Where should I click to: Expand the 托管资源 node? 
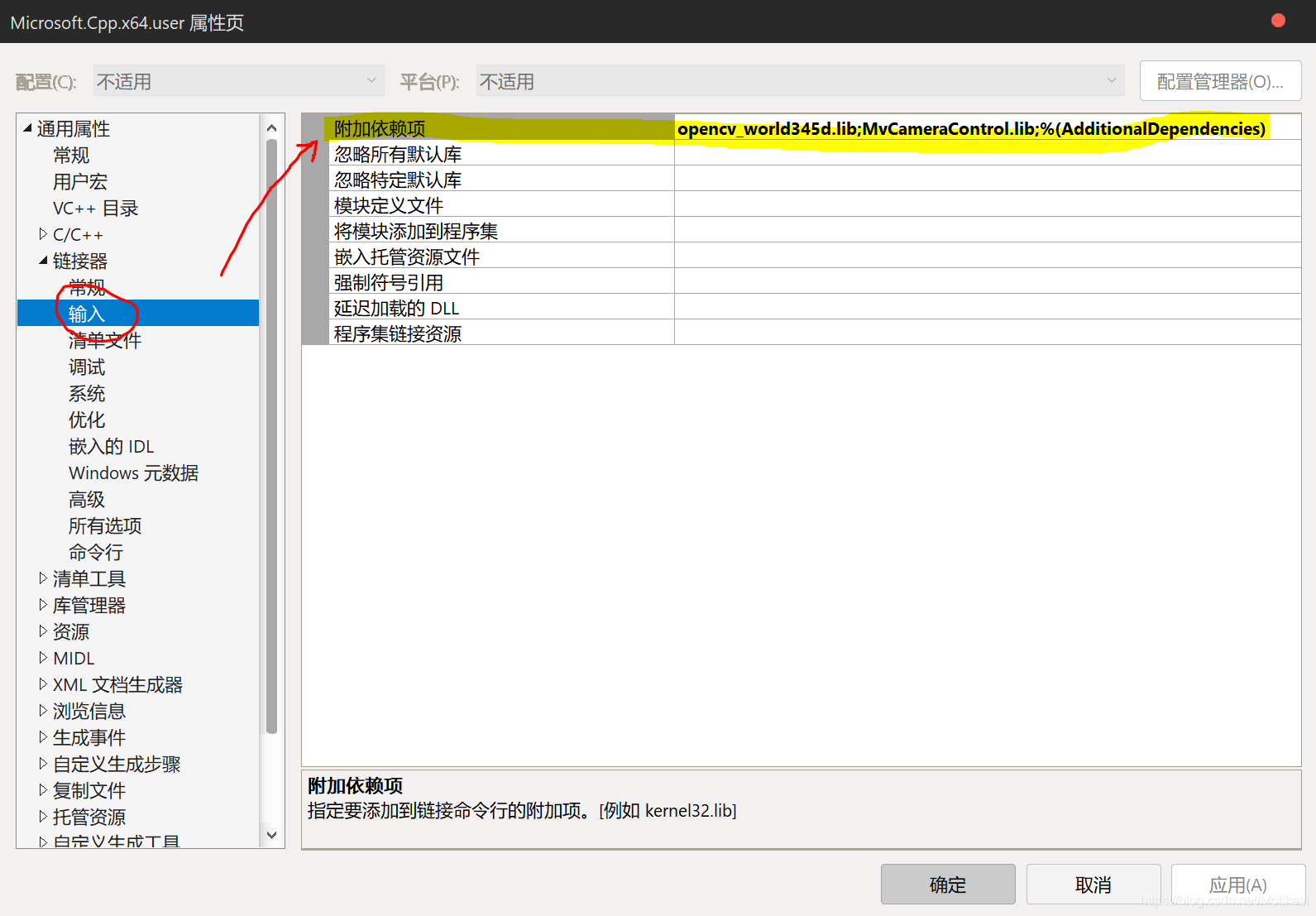pyautogui.click(x=43, y=817)
